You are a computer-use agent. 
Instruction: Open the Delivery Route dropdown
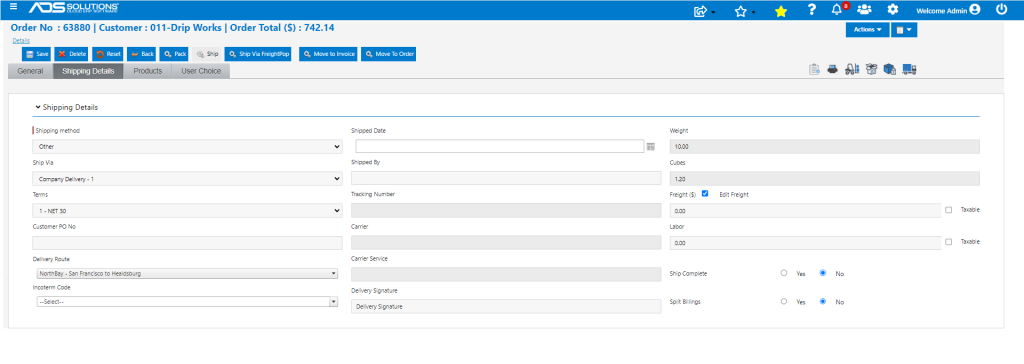[187, 273]
